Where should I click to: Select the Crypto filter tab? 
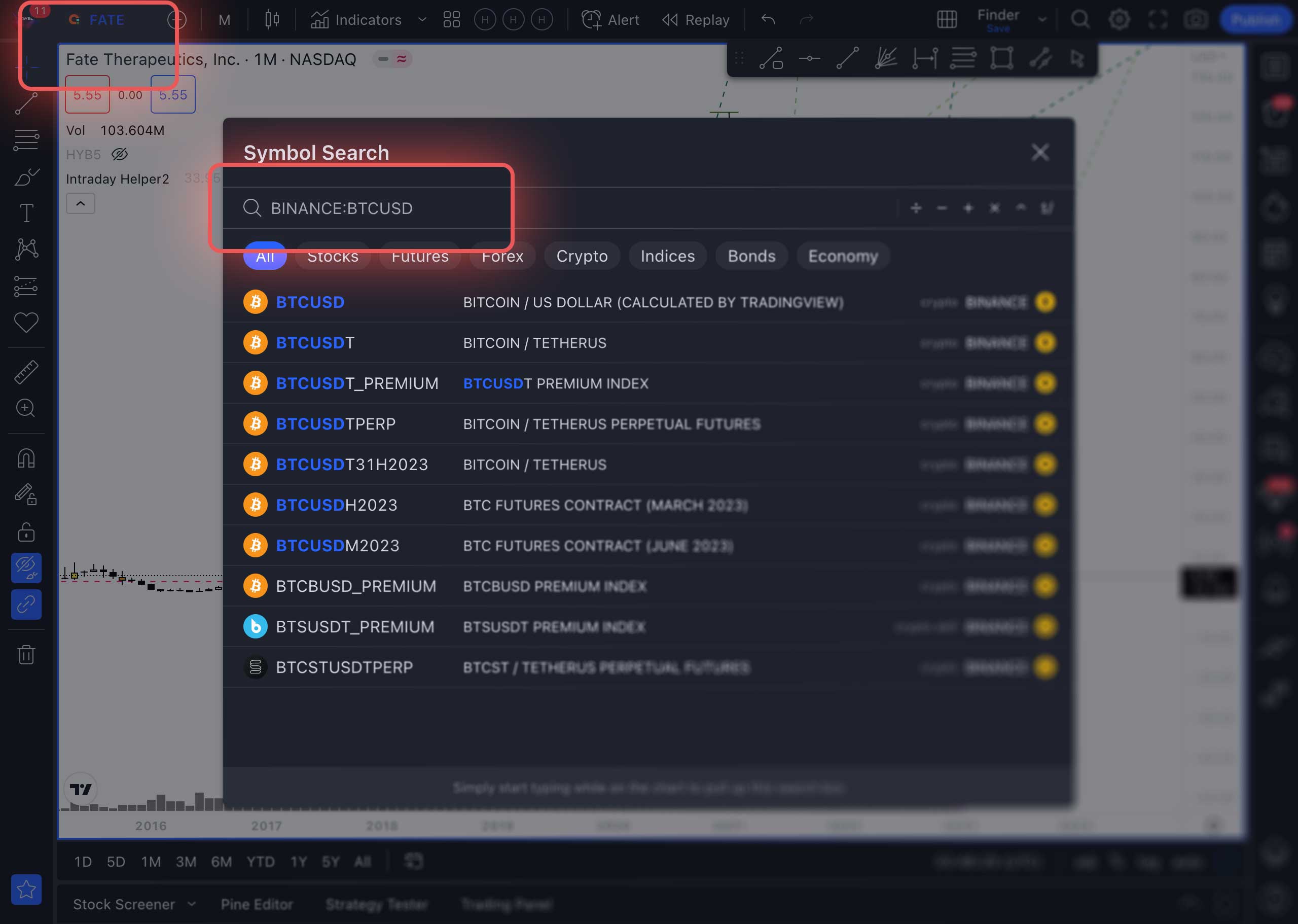click(x=582, y=256)
